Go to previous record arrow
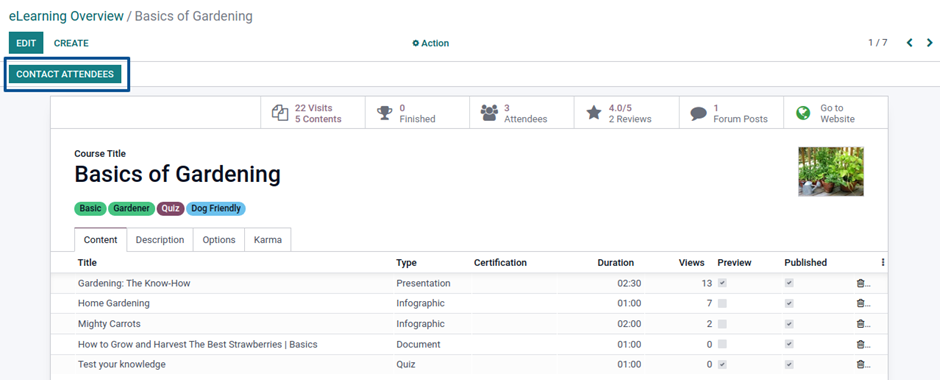The height and width of the screenshot is (380, 940). coord(909,43)
